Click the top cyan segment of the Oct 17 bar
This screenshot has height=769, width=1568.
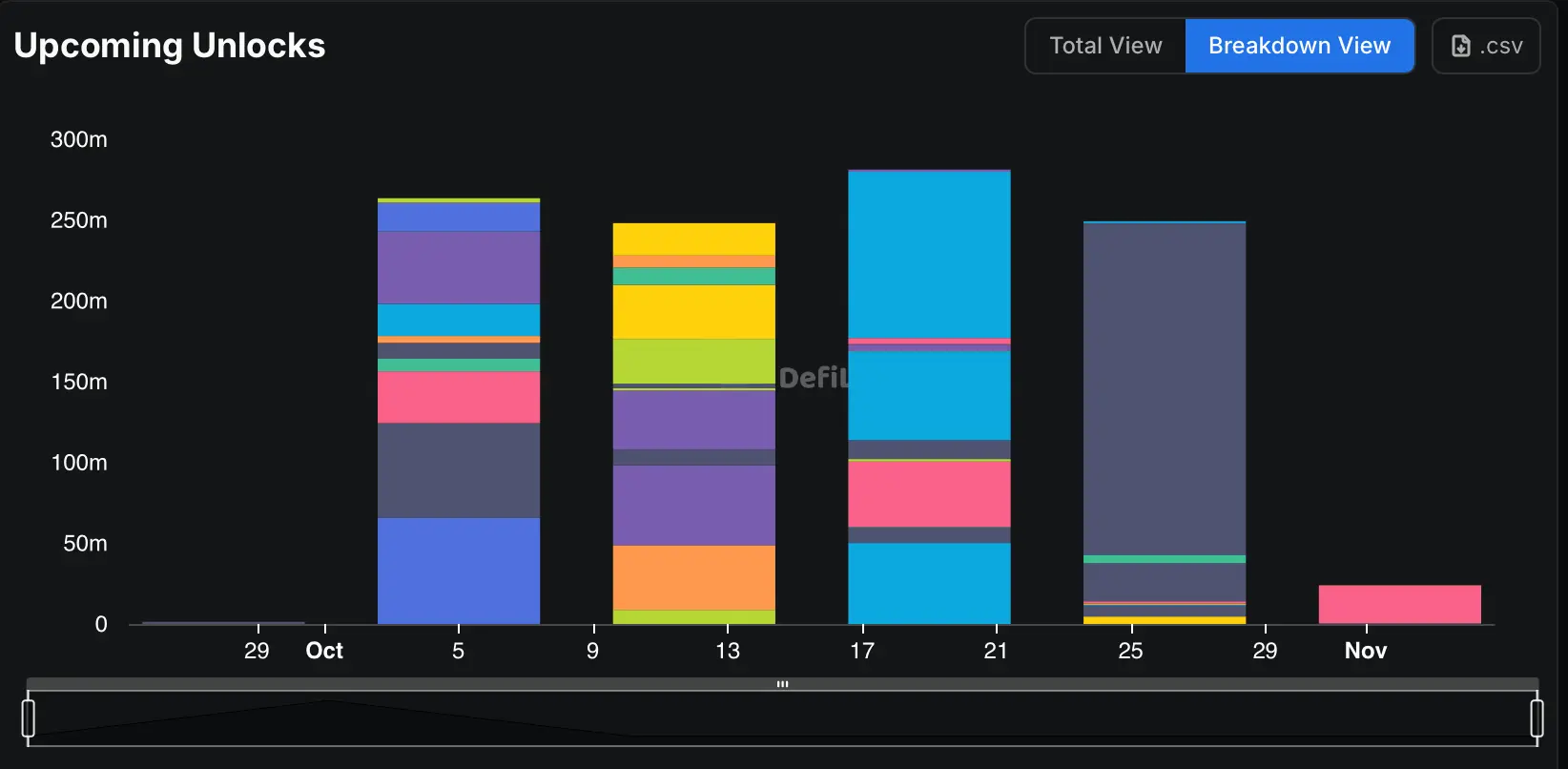[x=929, y=255]
